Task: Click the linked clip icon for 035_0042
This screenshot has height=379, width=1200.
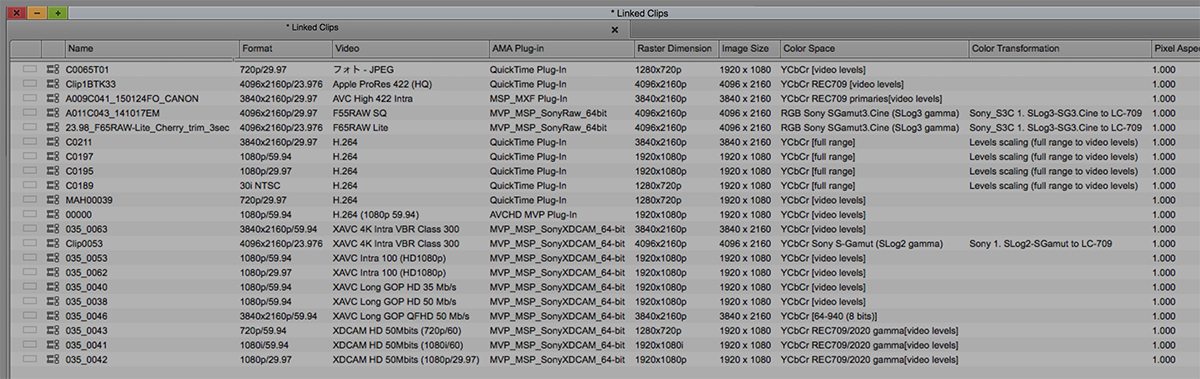Action: (52, 359)
